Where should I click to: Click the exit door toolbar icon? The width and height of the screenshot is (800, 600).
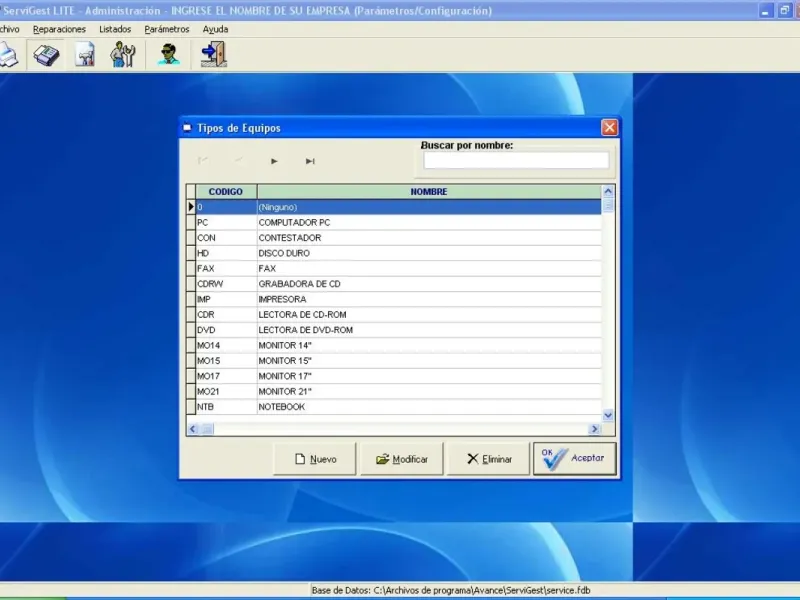click(x=212, y=55)
